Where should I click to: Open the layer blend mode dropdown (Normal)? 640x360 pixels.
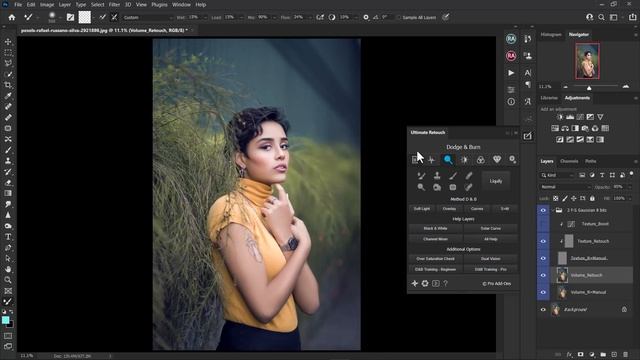(565, 187)
